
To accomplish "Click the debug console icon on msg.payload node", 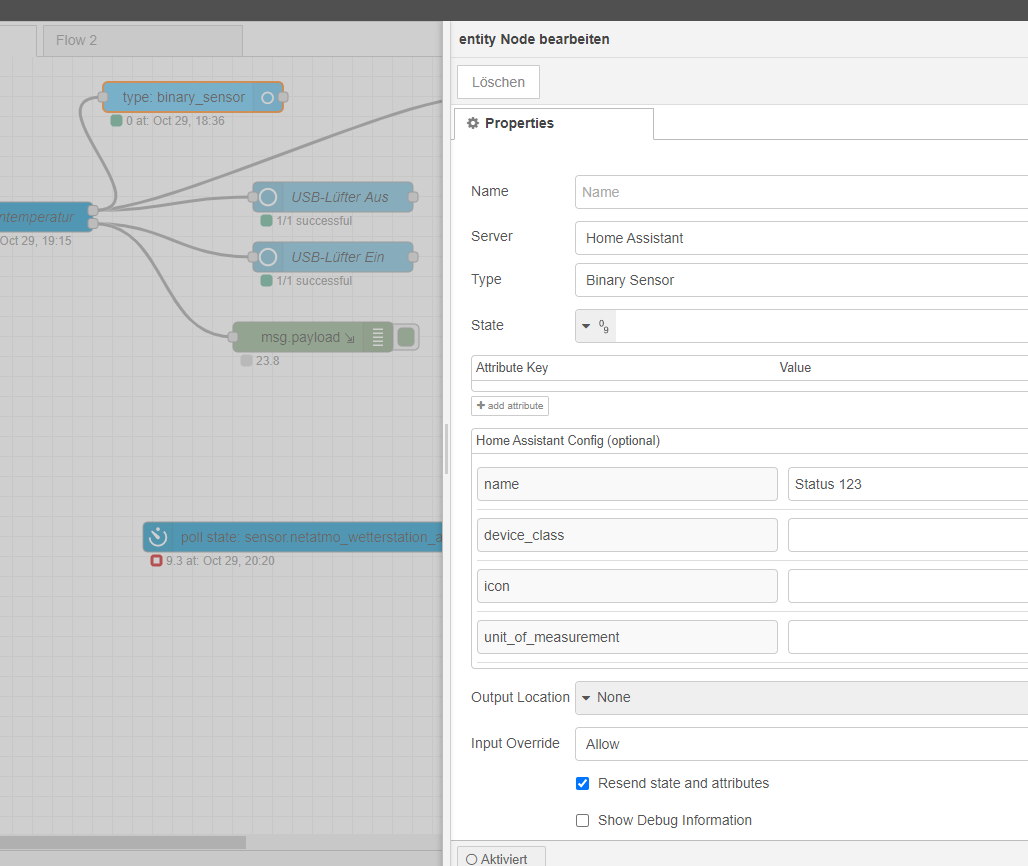I will pos(378,337).
